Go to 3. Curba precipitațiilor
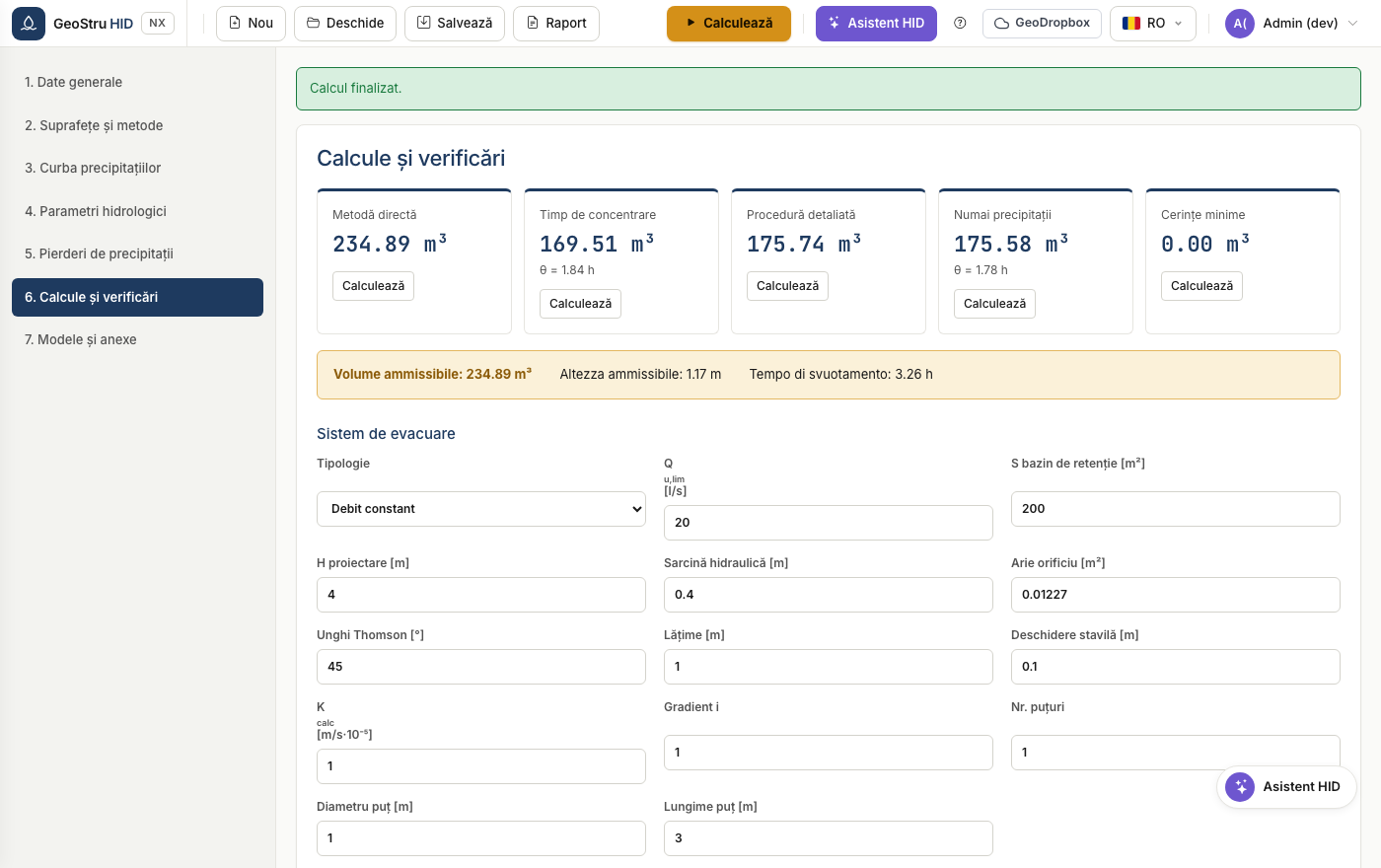This screenshot has width=1381, height=868. (x=137, y=168)
